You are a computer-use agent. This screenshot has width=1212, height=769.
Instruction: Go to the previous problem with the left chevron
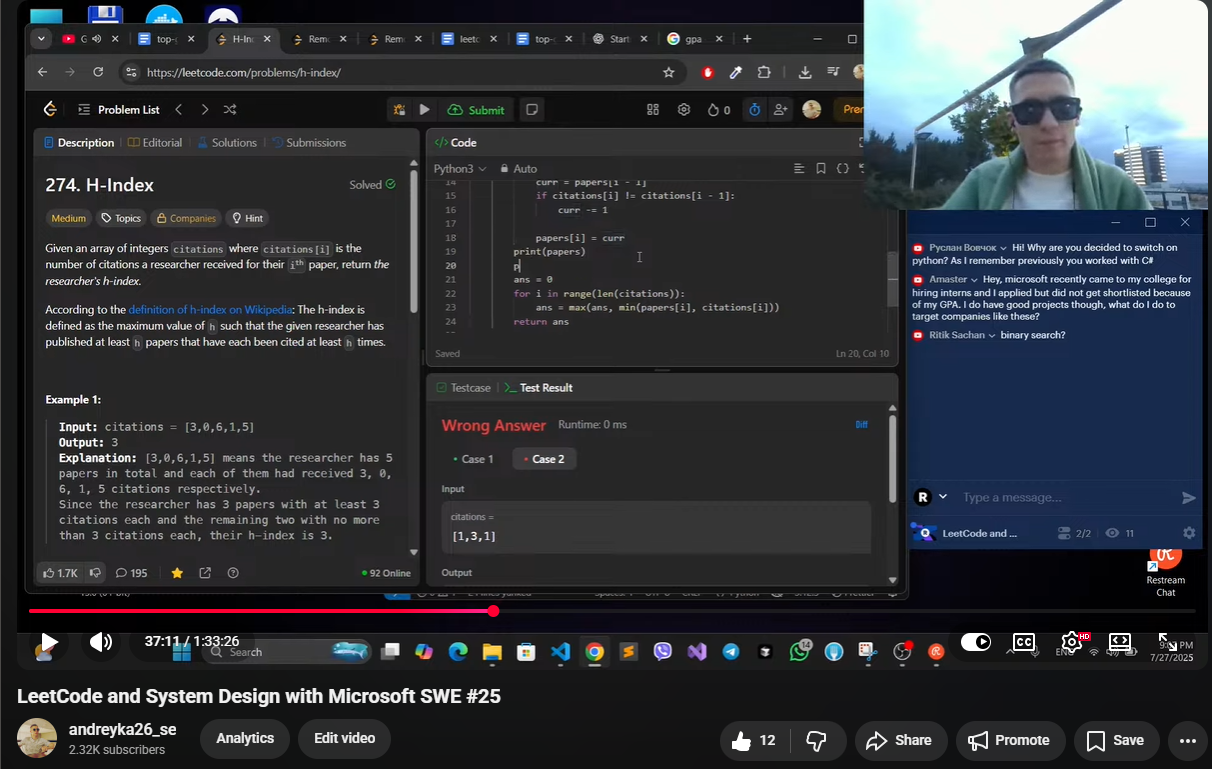(x=178, y=110)
